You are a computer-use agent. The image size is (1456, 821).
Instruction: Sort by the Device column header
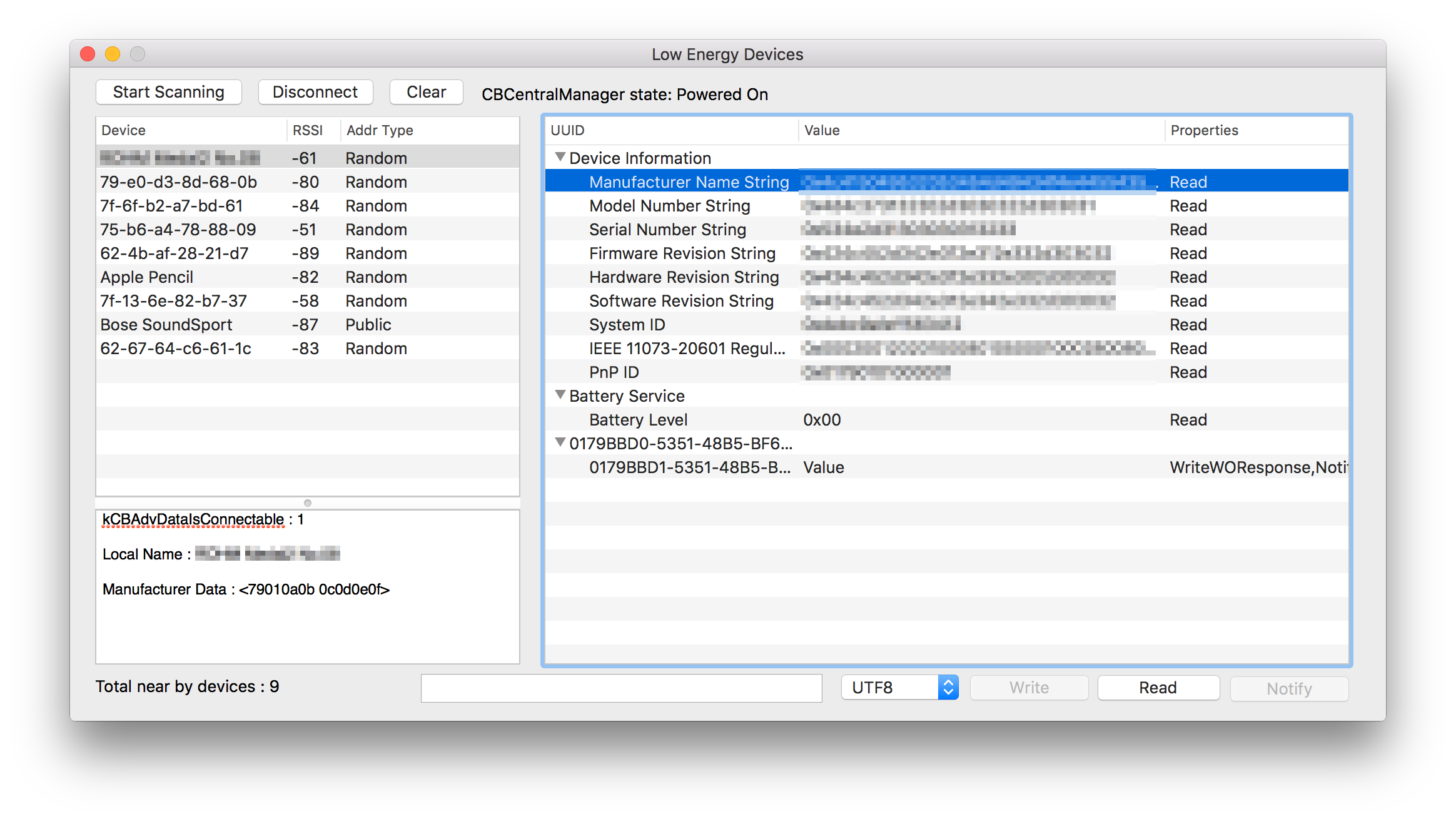pos(123,130)
